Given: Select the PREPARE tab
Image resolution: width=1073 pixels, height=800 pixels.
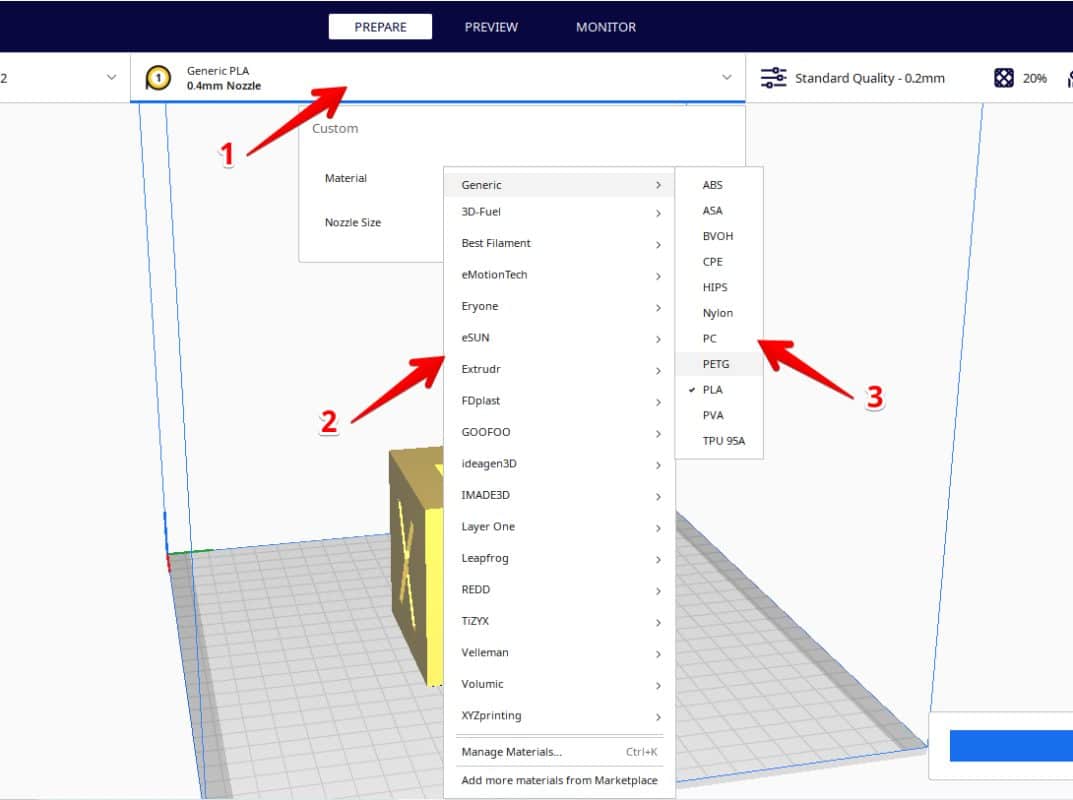Looking at the screenshot, I should [380, 27].
